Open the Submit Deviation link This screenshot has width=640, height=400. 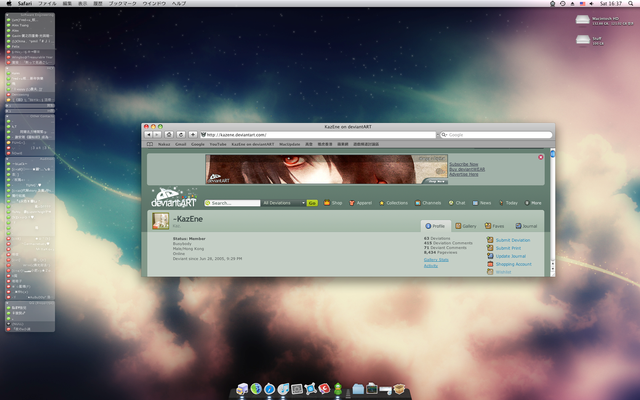pos(513,240)
